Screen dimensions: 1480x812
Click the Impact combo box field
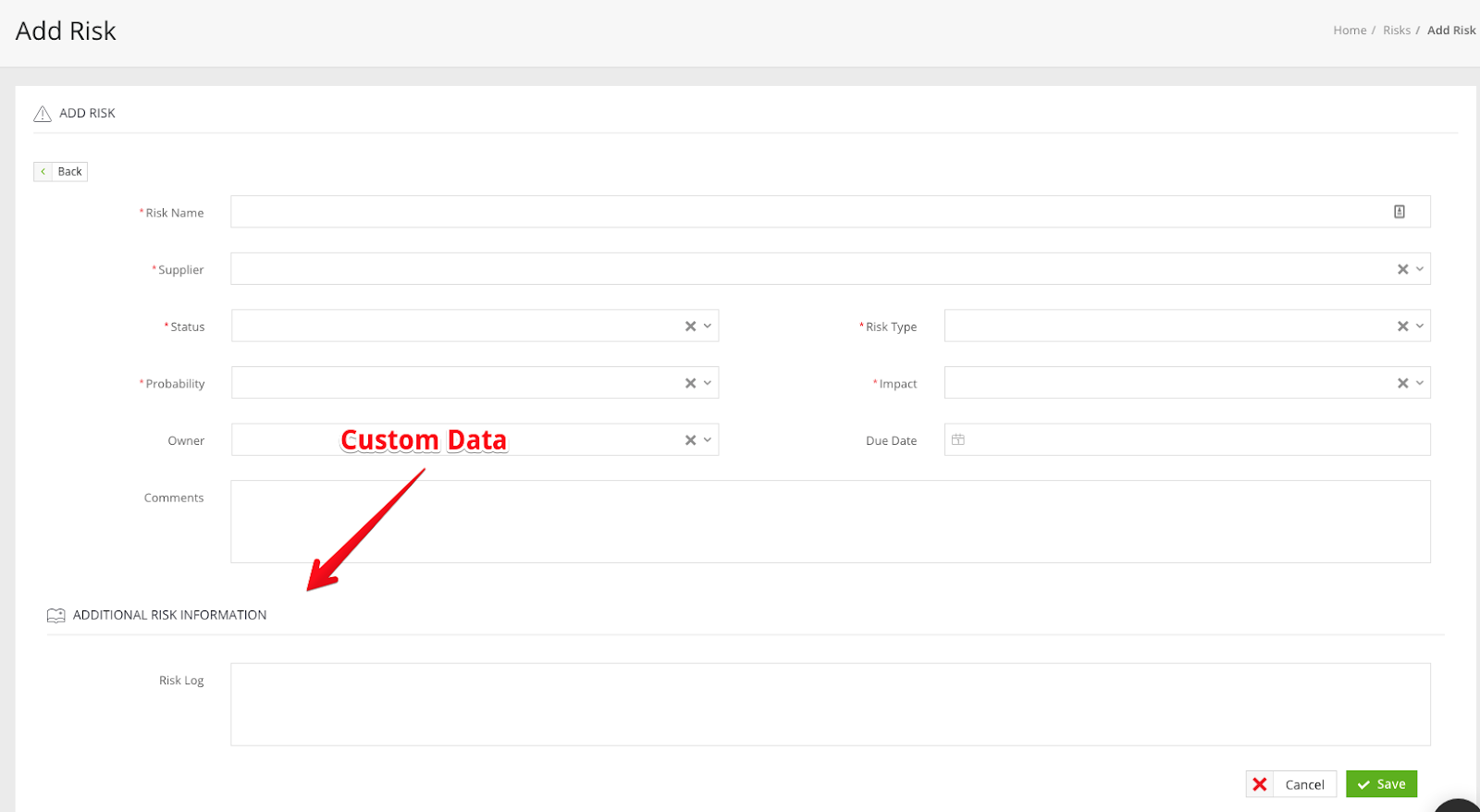[1187, 383]
